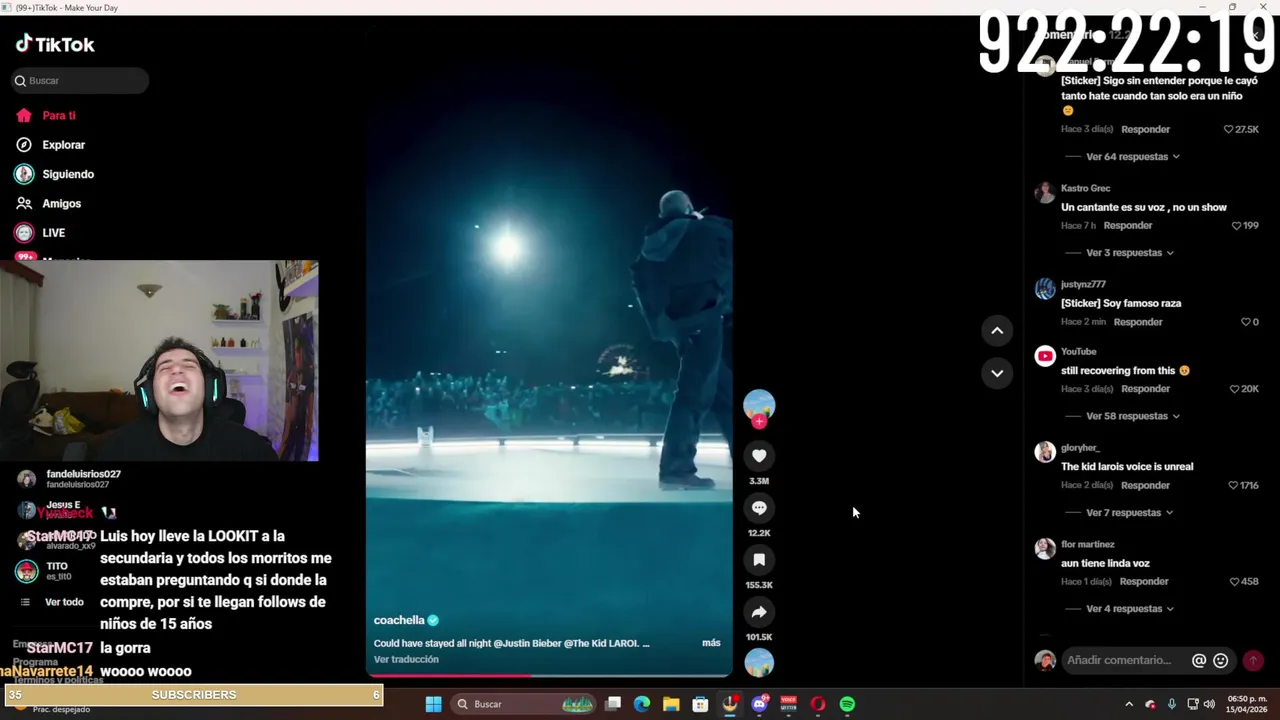Open comments via the speech bubble icon
Viewport: 1280px width, 720px height.
tap(759, 508)
